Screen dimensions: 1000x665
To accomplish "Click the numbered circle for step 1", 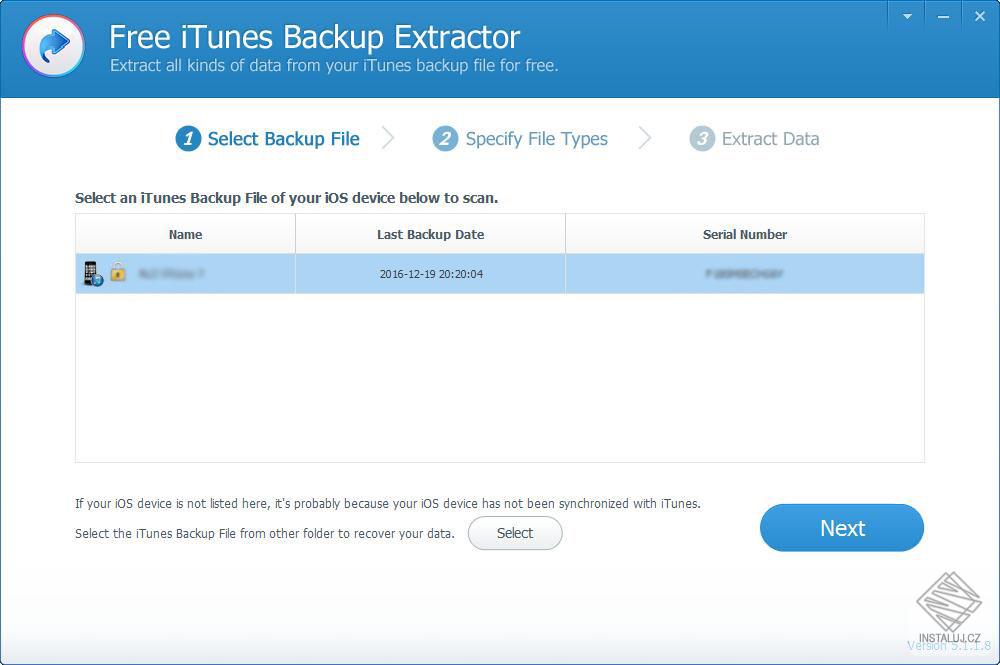I will (188, 139).
